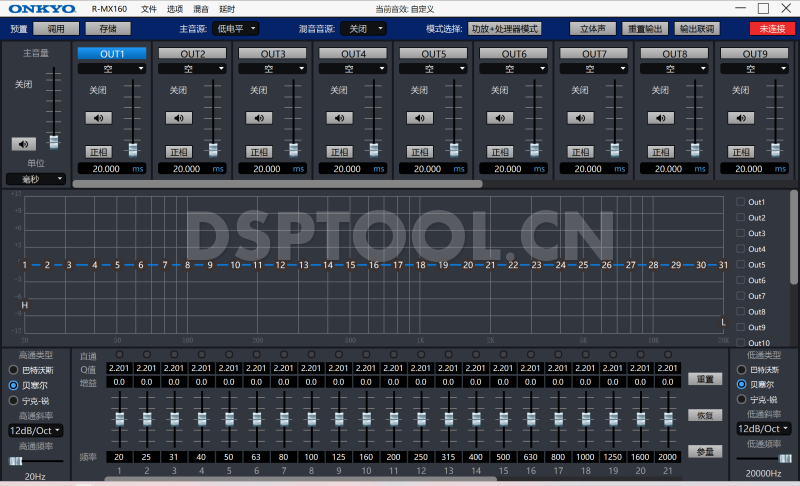Expand the high-pass 12dB/Oct slope dropdown
Image resolution: width=800 pixels, height=486 pixels.
tap(35, 430)
